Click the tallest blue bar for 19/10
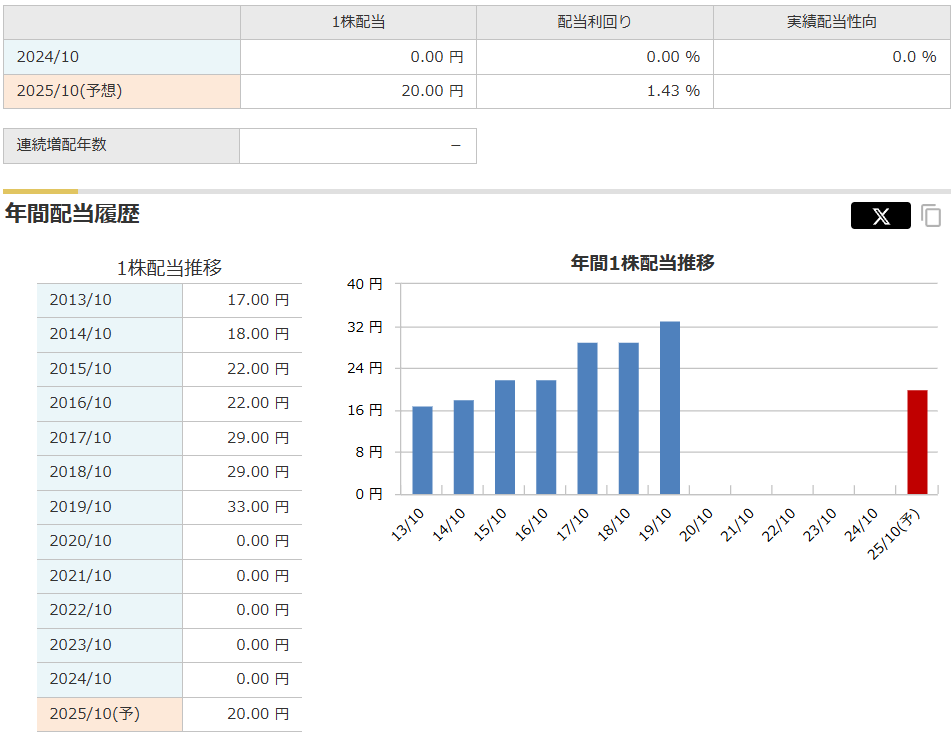Image resolution: width=951 pixels, height=732 pixels. pyautogui.click(x=670, y=408)
